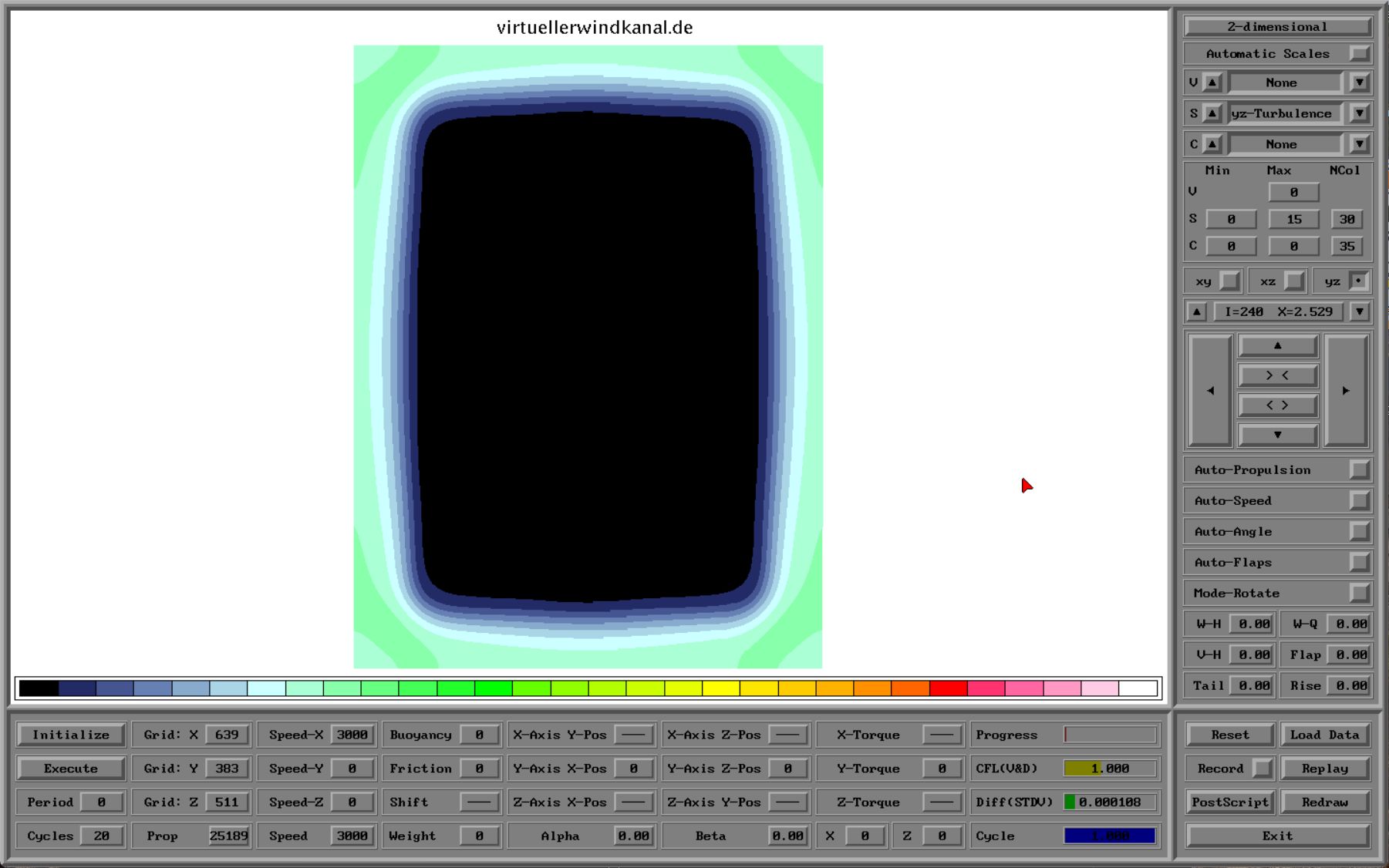Click the Initialize button

[71, 735]
